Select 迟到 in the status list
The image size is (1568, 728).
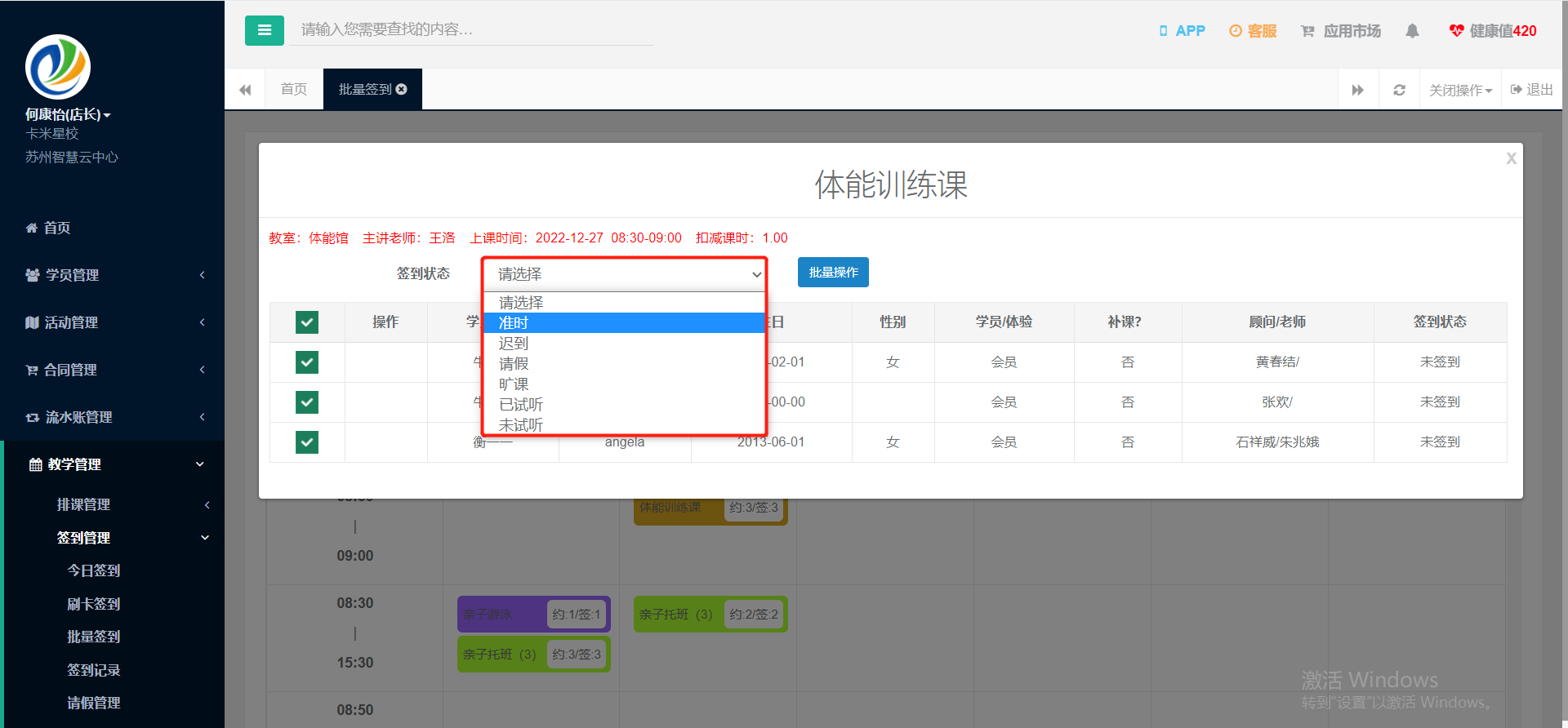[625, 344]
